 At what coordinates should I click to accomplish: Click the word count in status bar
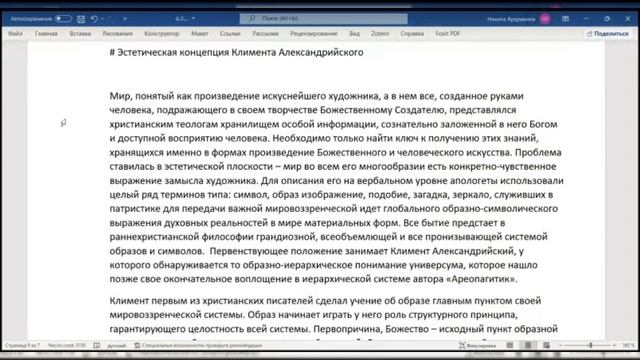pyautogui.click(x=67, y=345)
